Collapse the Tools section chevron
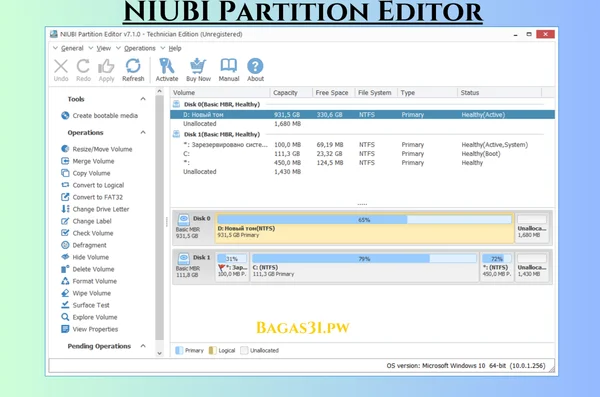The height and width of the screenshot is (397, 600). click(x=143, y=99)
